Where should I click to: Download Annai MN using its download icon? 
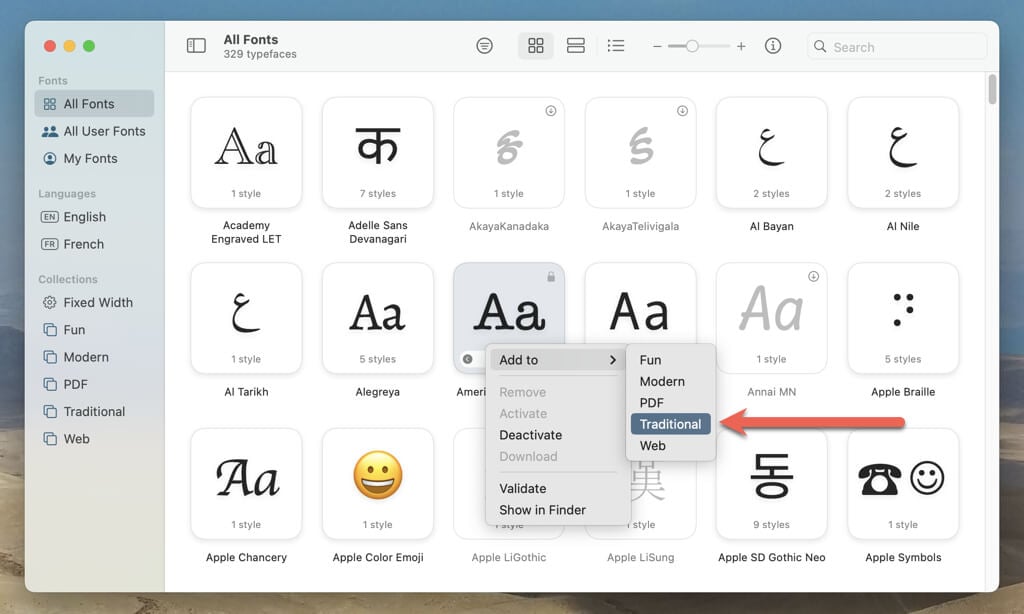pyautogui.click(x=814, y=276)
